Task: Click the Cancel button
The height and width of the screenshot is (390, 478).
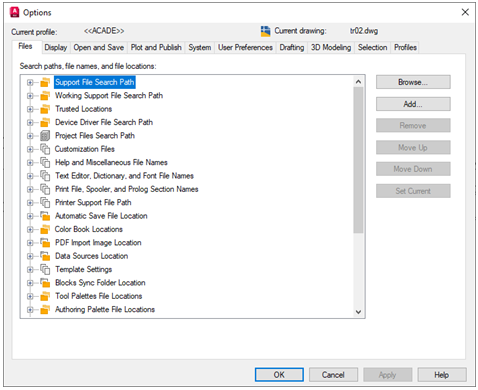Action: (333, 375)
